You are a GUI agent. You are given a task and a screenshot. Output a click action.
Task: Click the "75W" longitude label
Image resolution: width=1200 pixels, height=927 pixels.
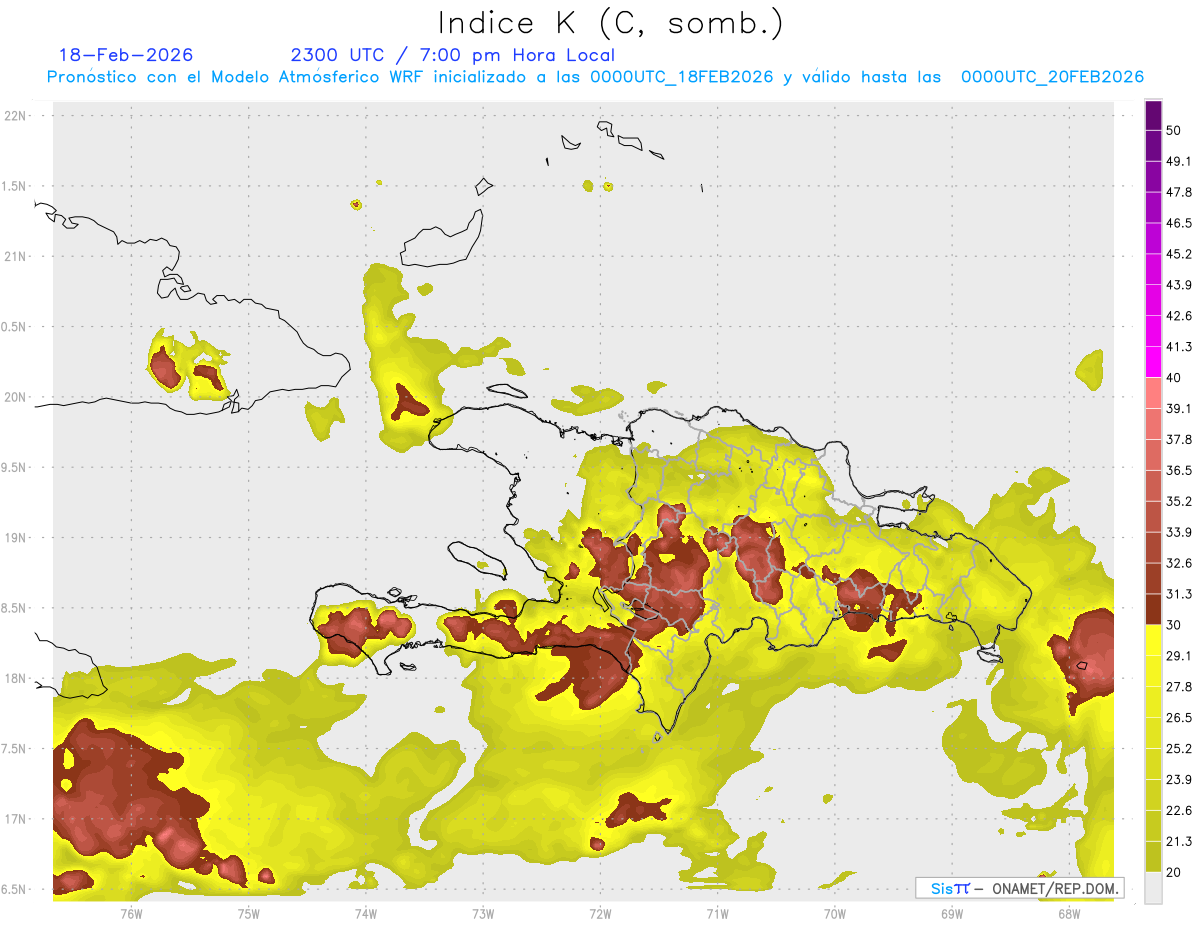pyautogui.click(x=249, y=914)
